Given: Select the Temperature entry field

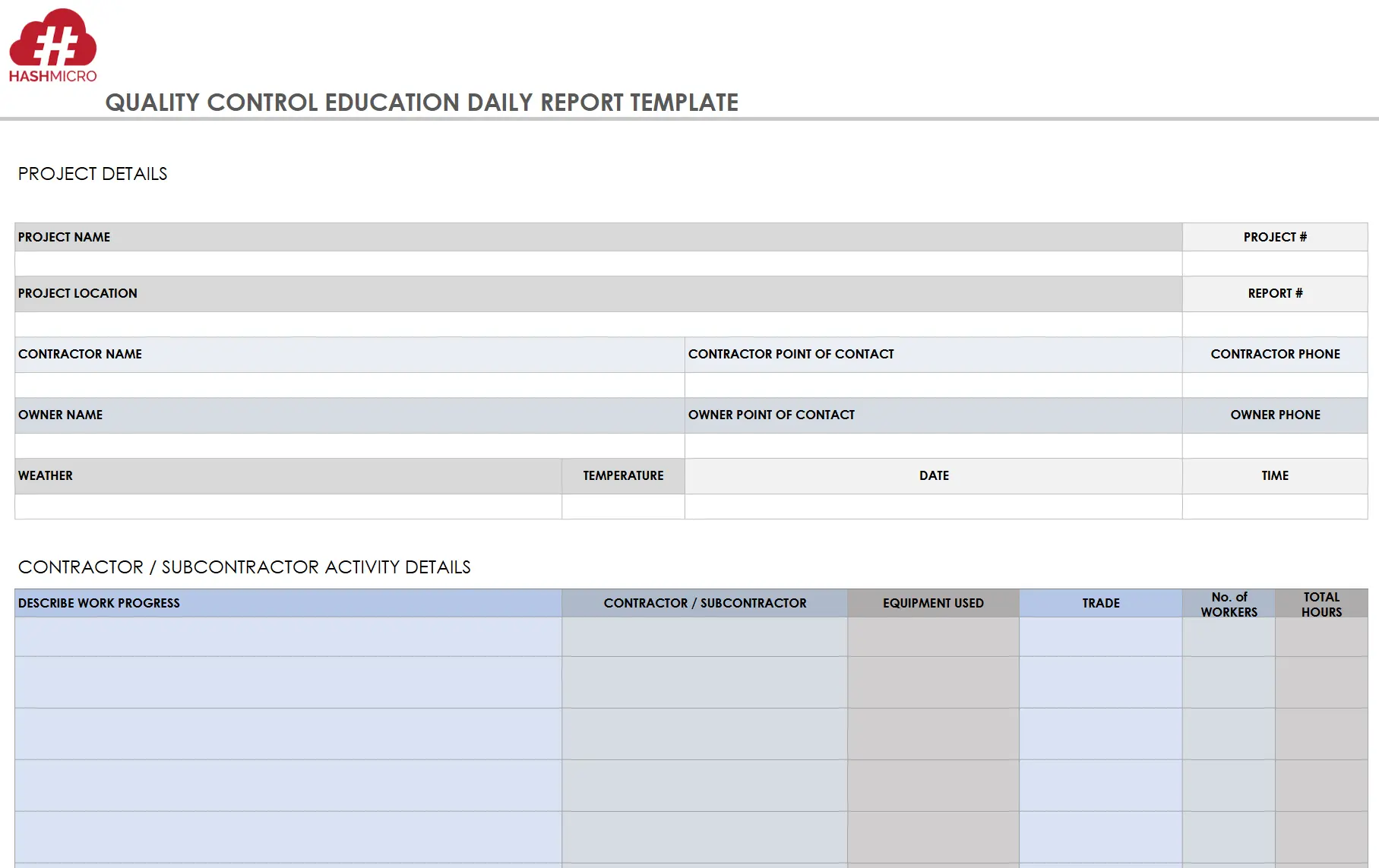Looking at the screenshot, I should [623, 507].
